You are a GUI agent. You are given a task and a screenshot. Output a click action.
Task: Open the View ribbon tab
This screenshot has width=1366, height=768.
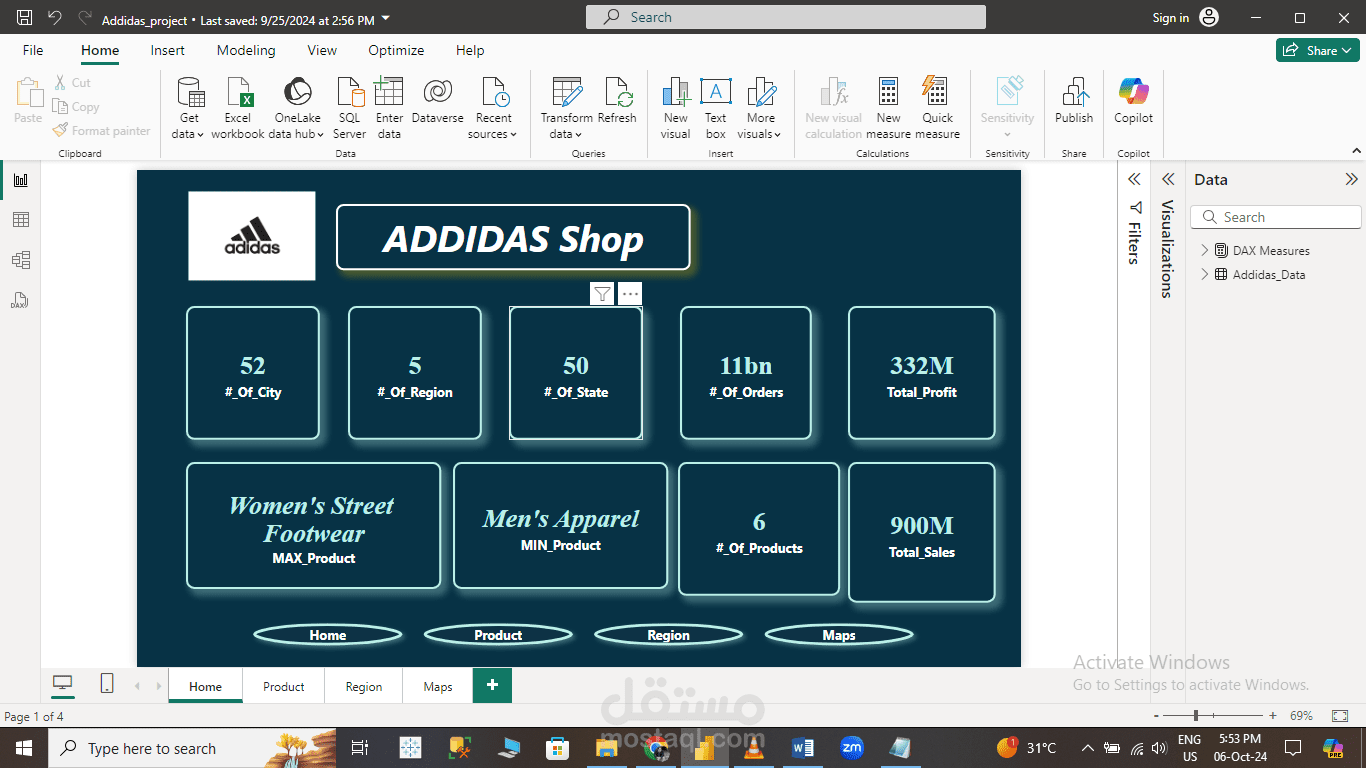(x=322, y=50)
